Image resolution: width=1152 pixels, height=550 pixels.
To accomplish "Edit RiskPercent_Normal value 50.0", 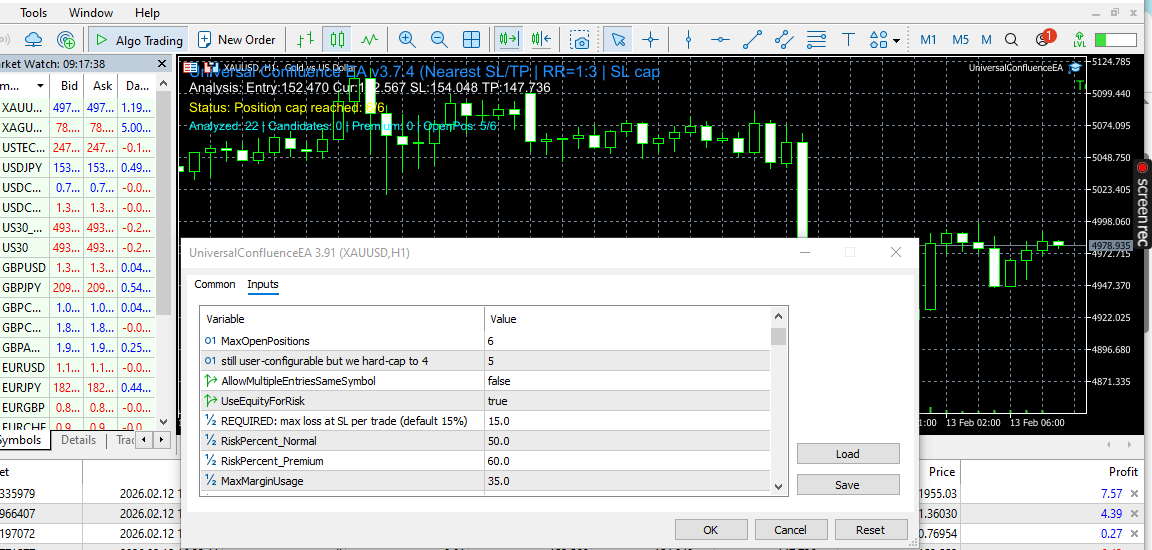I will point(626,441).
